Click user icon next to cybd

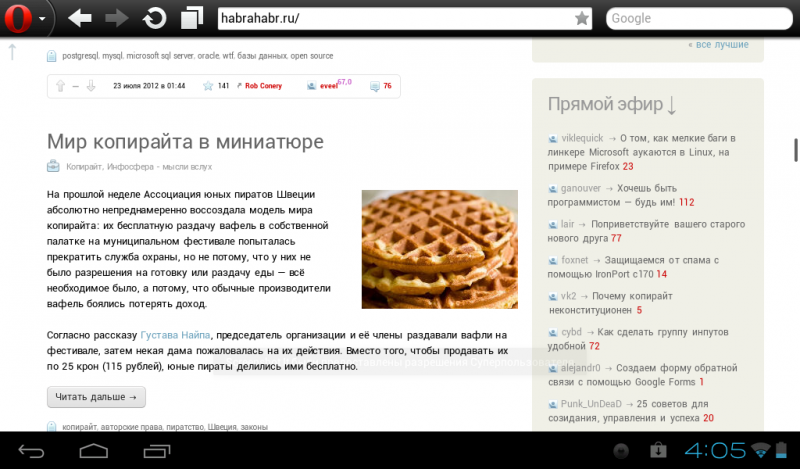pyautogui.click(x=553, y=333)
